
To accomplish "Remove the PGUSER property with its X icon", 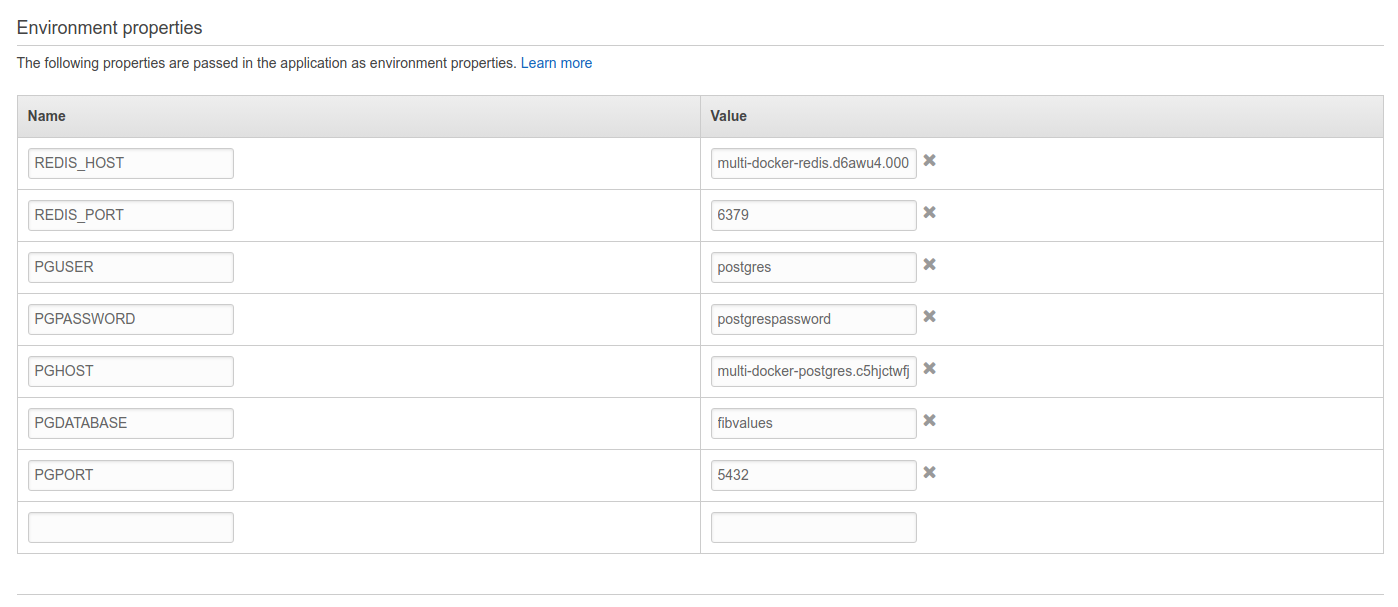I will tap(929, 264).
